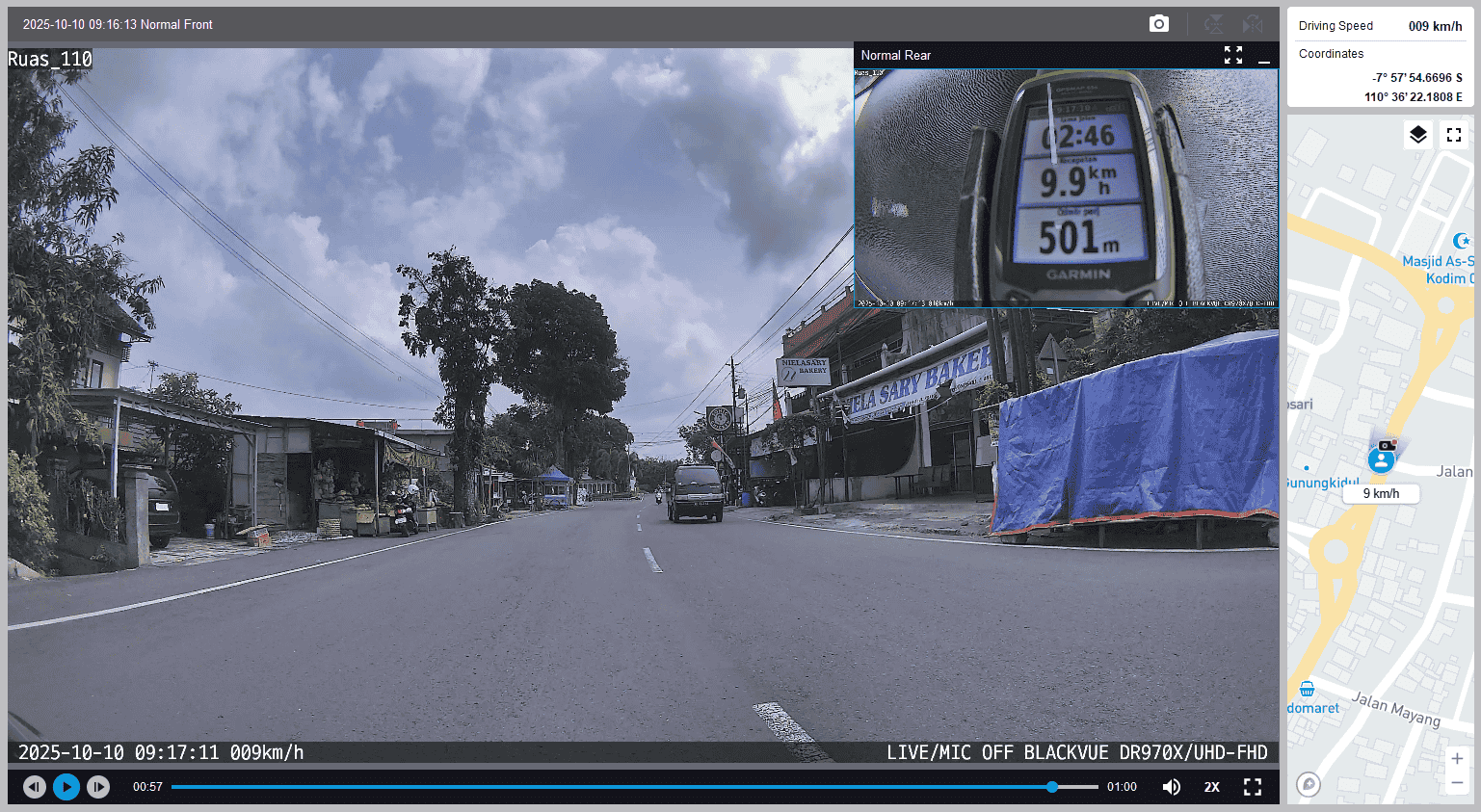Open the map layers selector
The height and width of the screenshot is (812, 1481).
point(1417,135)
